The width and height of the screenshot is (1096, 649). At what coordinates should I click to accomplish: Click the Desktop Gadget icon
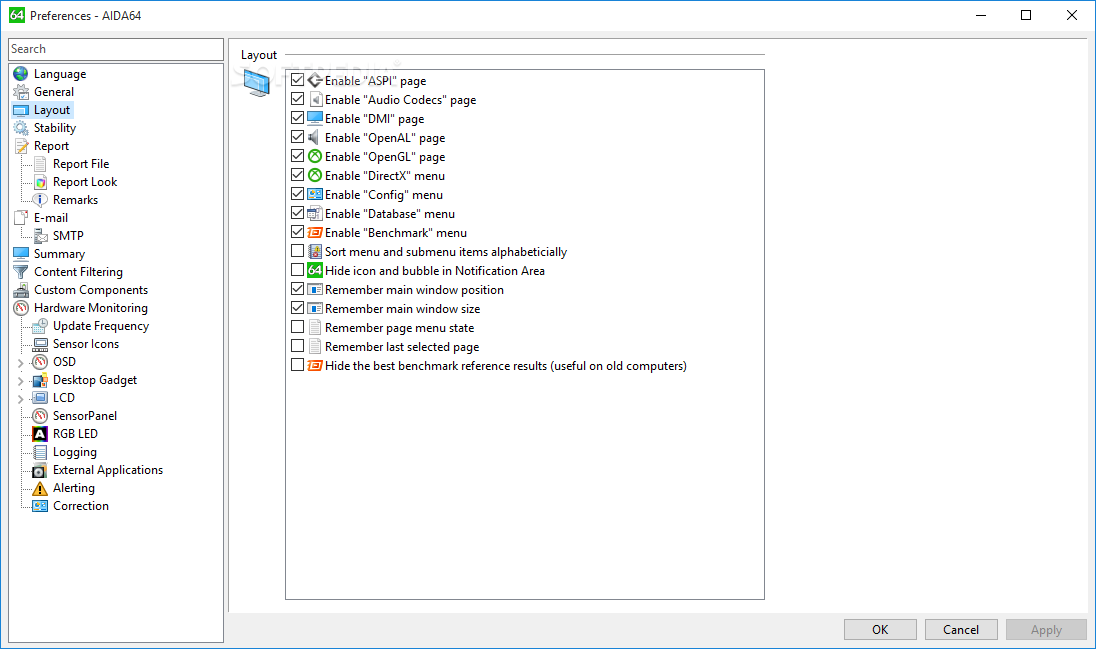click(x=41, y=380)
